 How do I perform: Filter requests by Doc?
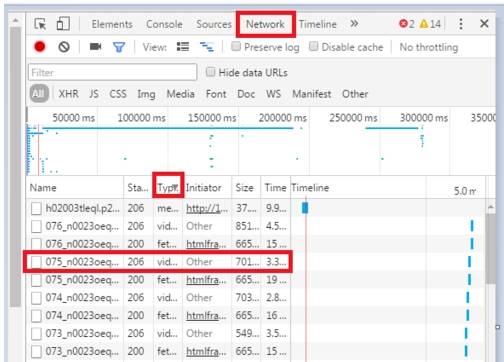coord(246,94)
